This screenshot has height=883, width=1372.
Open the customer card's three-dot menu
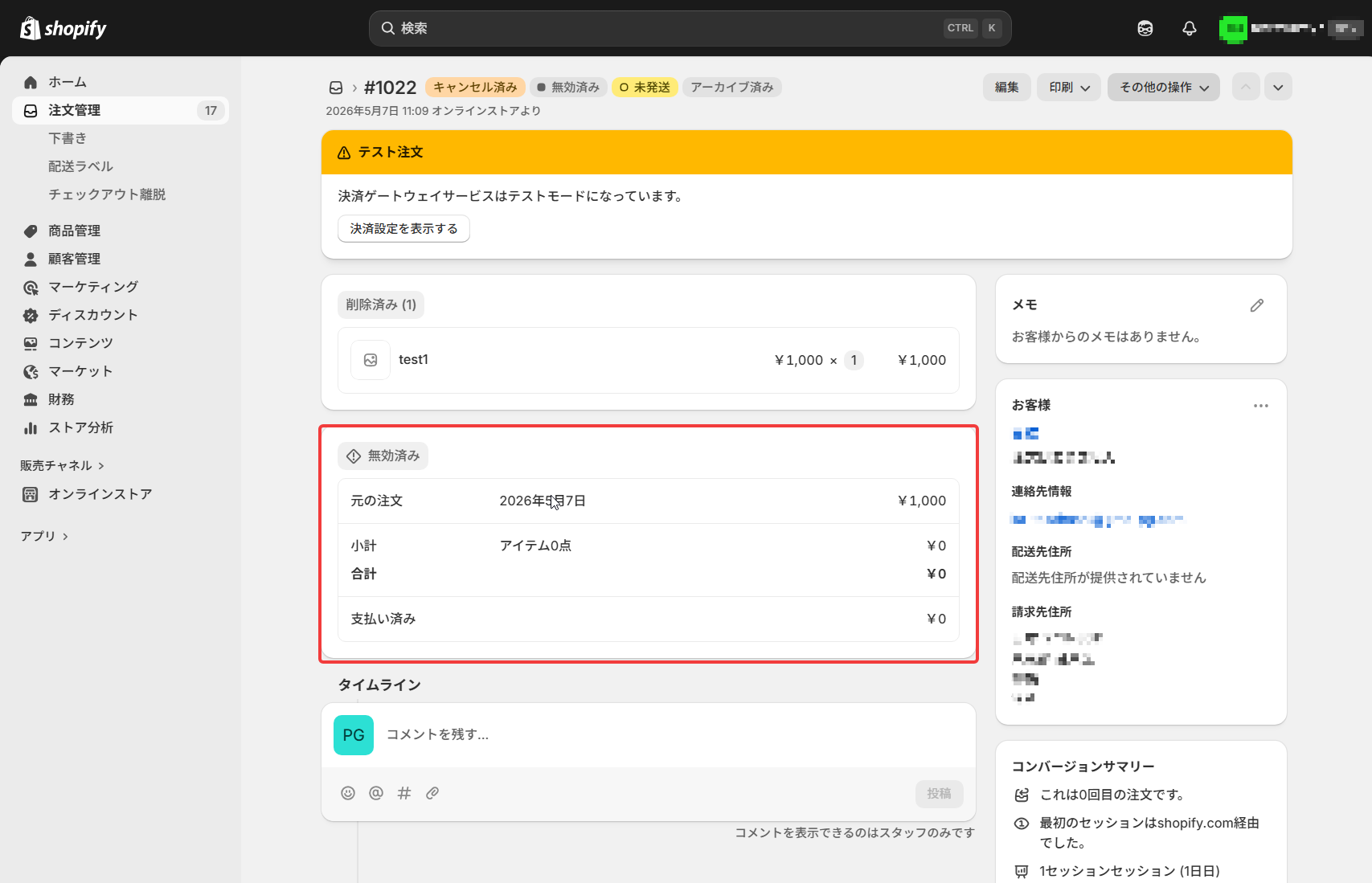tap(1261, 406)
